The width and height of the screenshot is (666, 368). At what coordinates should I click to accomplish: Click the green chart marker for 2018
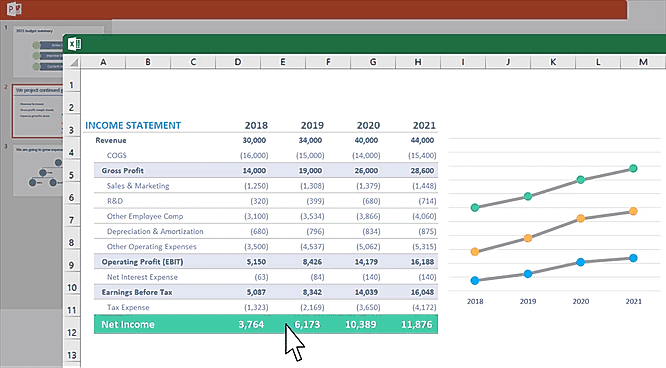click(475, 207)
